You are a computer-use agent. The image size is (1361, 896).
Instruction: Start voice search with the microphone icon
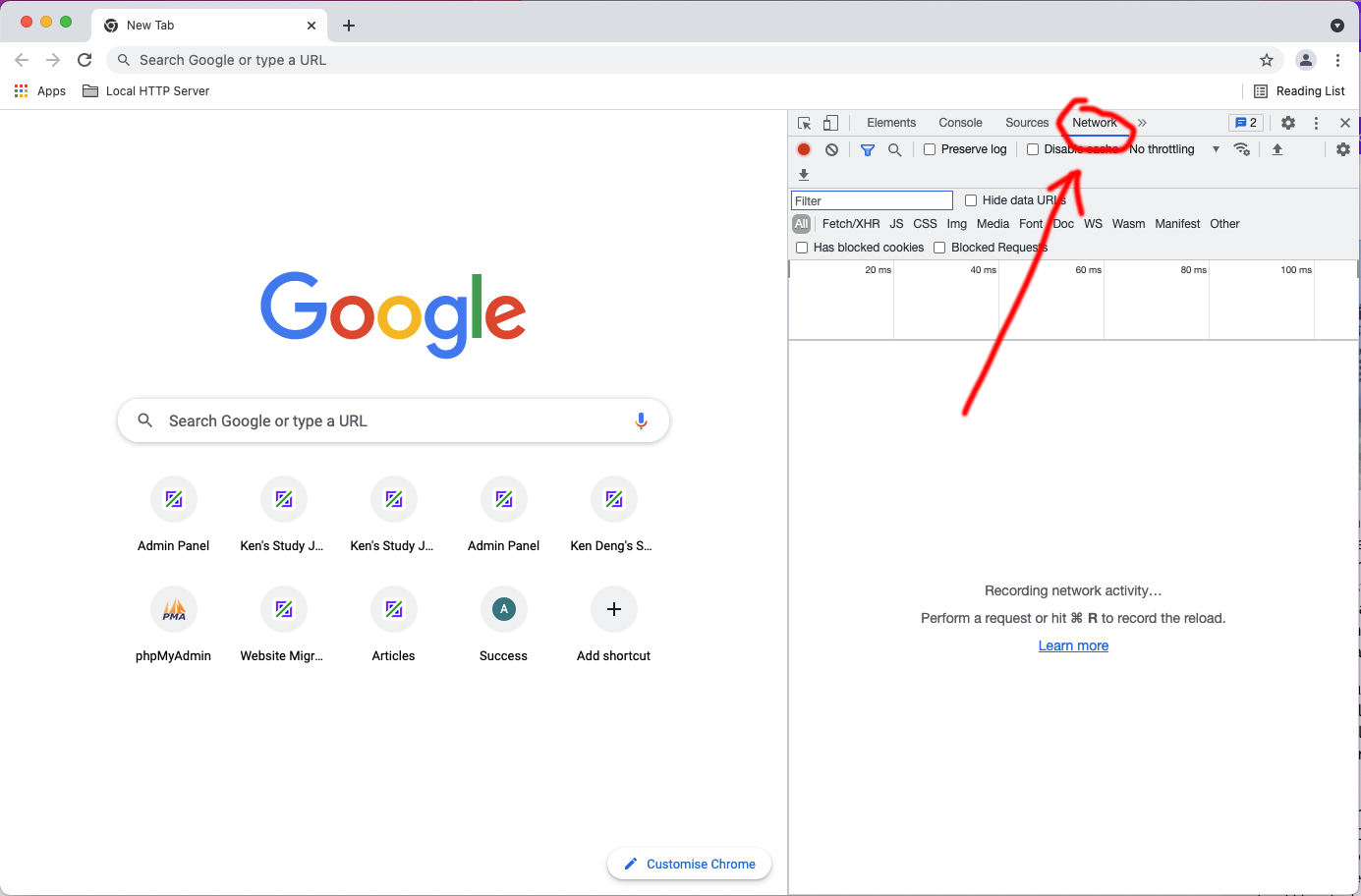(641, 420)
